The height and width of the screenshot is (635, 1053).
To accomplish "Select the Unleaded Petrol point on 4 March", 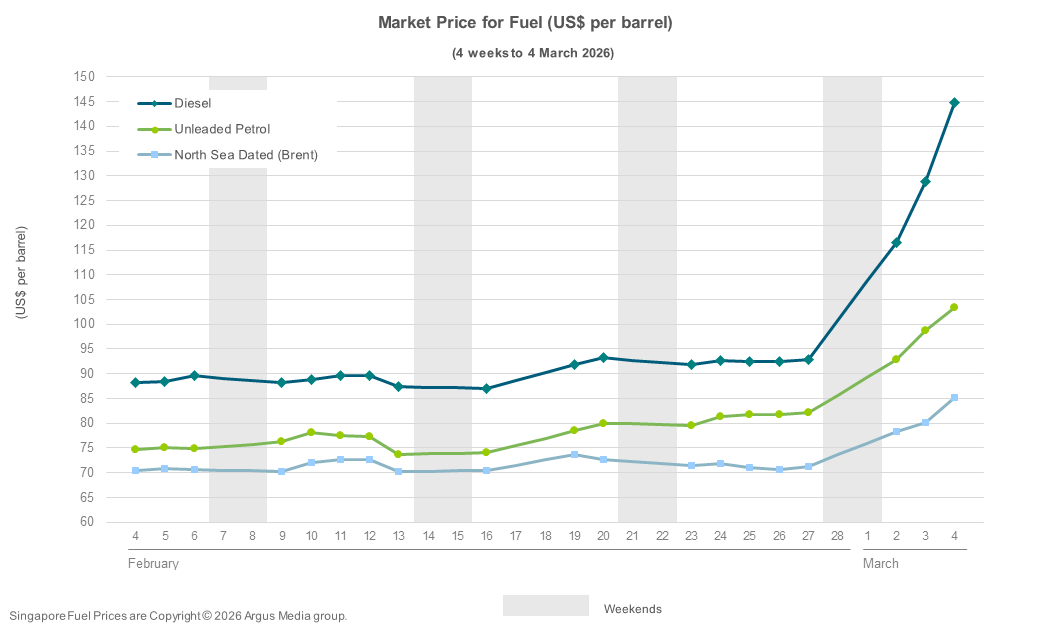I will click(954, 307).
